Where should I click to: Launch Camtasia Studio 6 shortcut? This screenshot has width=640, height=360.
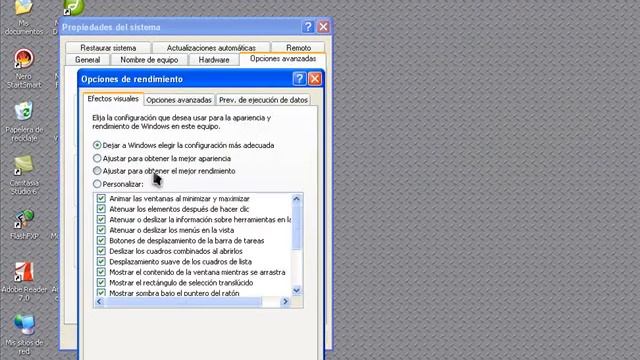pyautogui.click(x=24, y=175)
